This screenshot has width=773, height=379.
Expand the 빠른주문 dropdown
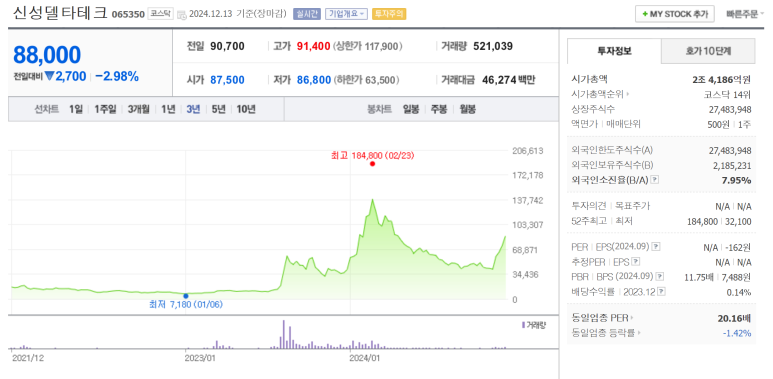tap(746, 14)
